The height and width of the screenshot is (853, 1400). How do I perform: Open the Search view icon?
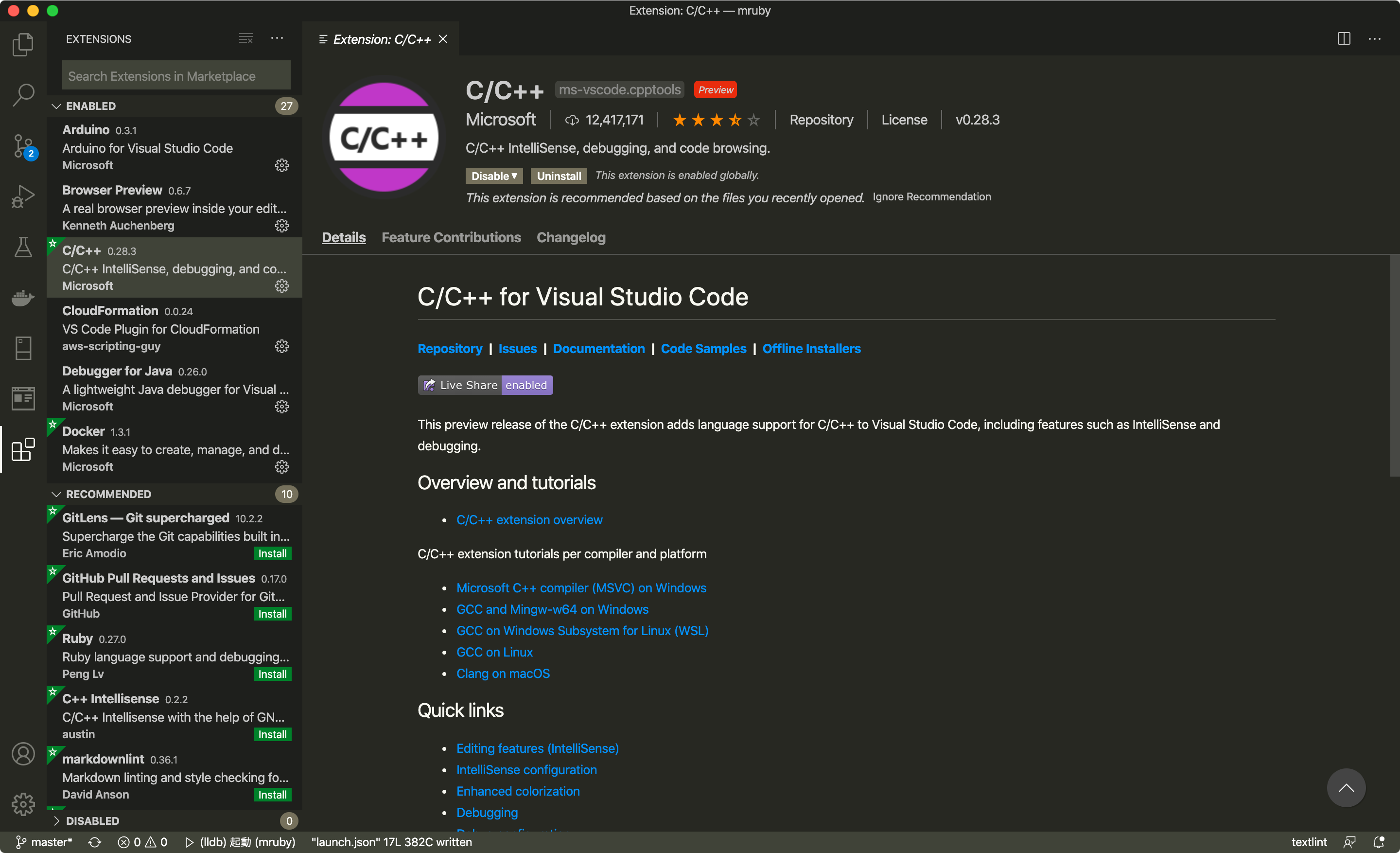click(x=23, y=95)
